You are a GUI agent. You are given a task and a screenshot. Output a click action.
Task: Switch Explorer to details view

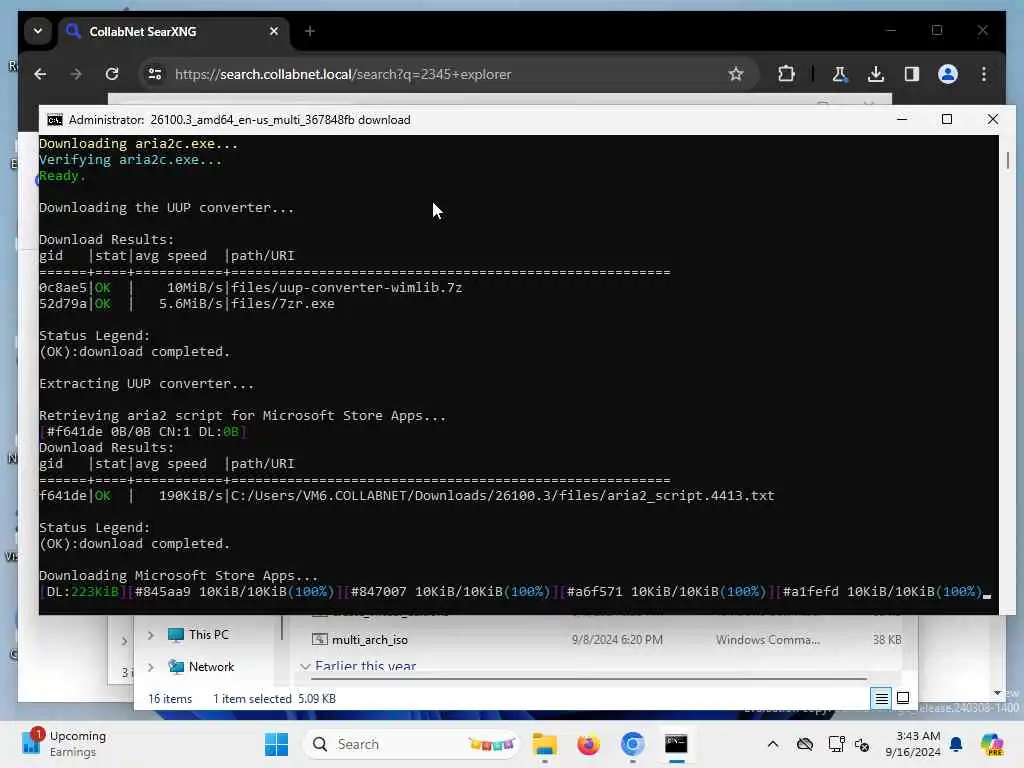click(x=881, y=699)
